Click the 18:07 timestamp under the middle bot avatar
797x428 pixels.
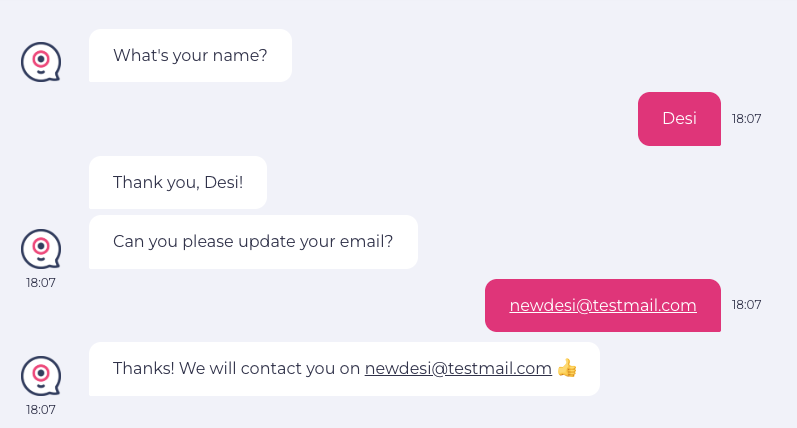coord(41,283)
